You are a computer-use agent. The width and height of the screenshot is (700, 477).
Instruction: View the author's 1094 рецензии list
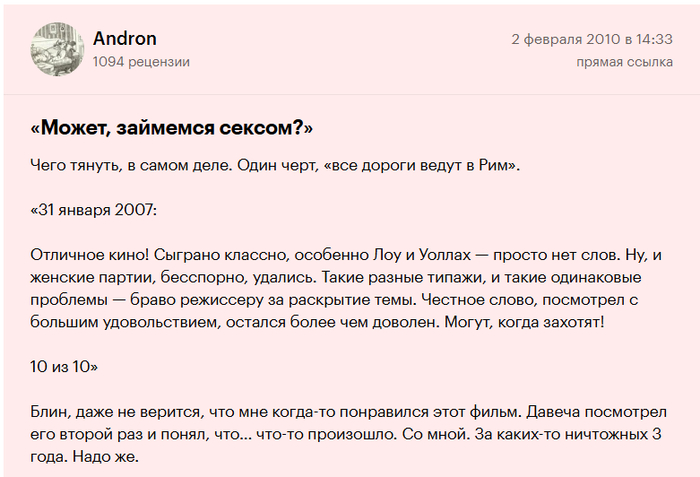[x=141, y=62]
